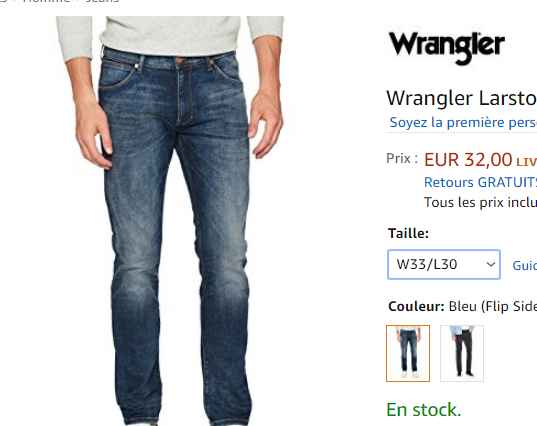This screenshot has height=426, width=537.
Task: Click the chevron arrow in size selector
Action: (x=491, y=264)
